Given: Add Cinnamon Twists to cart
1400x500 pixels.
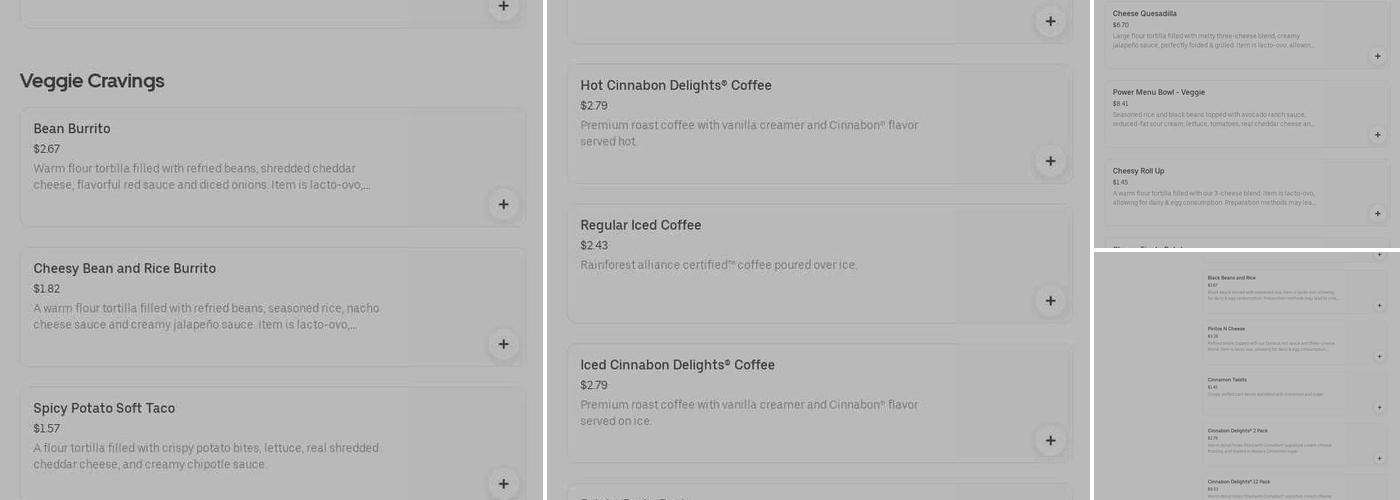Looking at the screenshot, I should (1379, 408).
